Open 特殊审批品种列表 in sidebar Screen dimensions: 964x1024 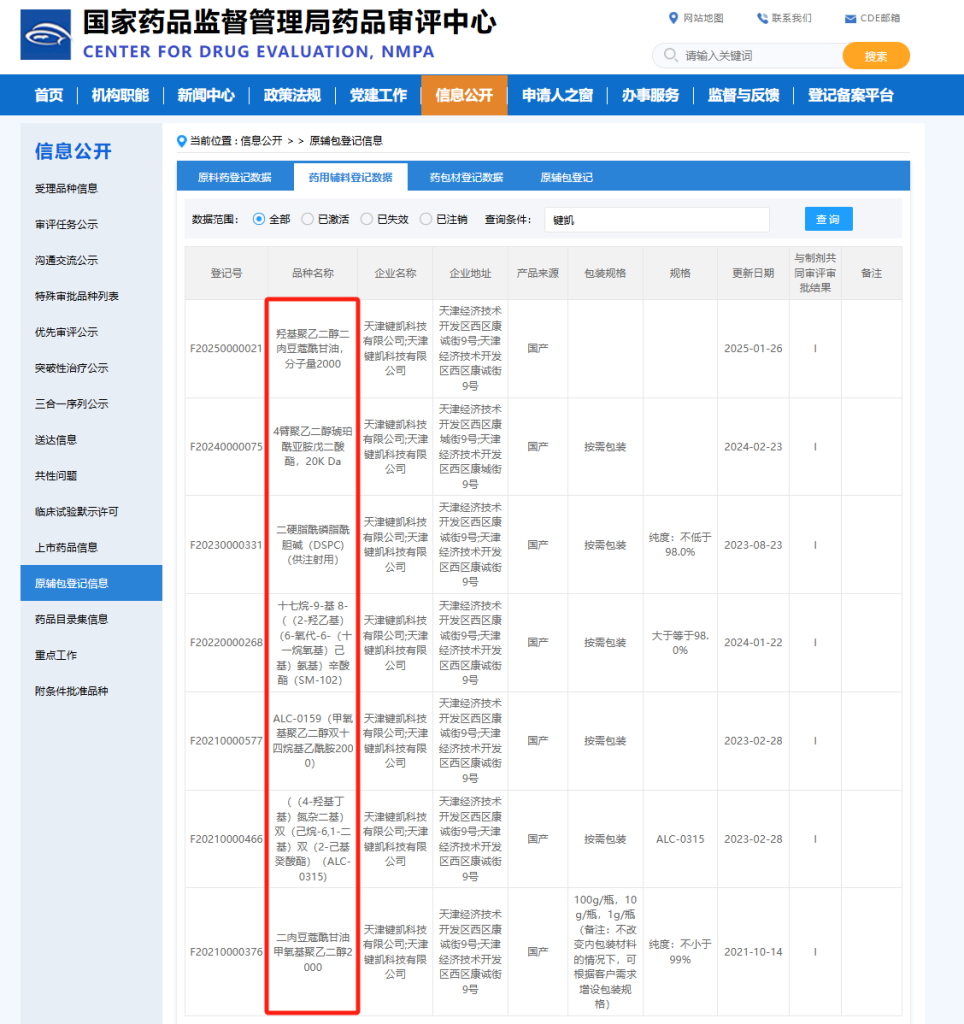[76, 296]
